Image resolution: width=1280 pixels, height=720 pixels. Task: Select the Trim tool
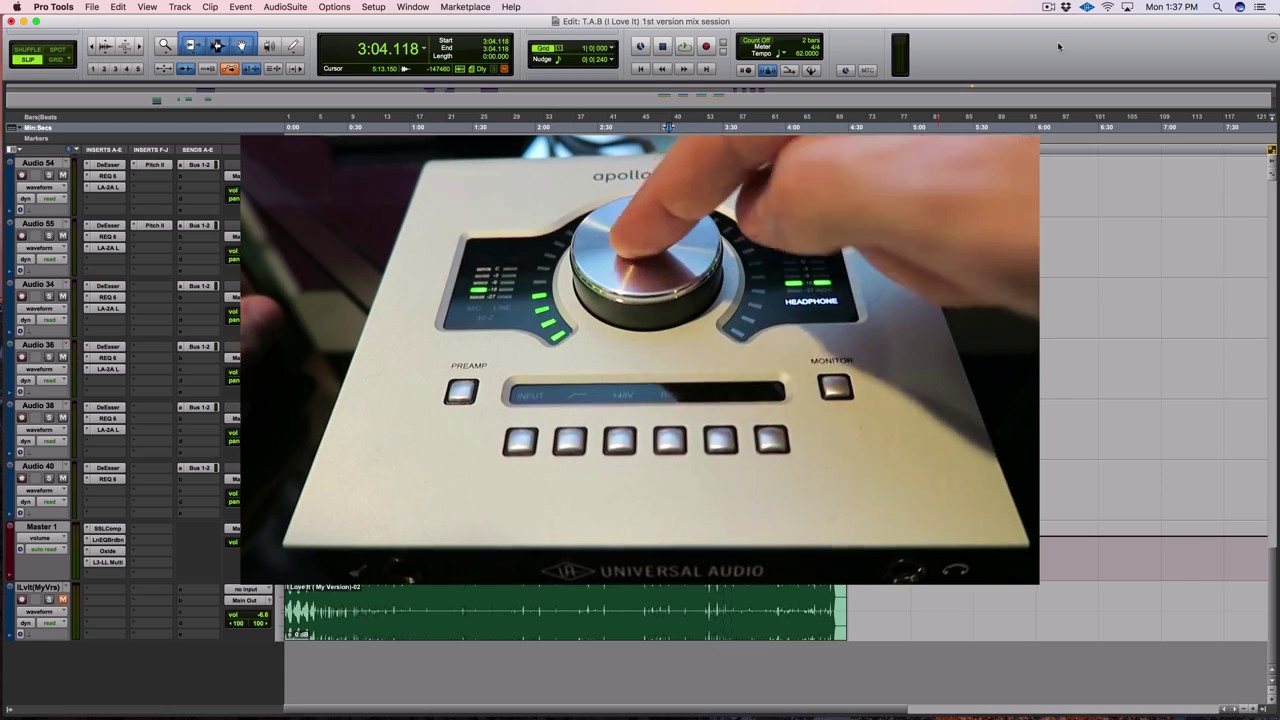point(192,46)
